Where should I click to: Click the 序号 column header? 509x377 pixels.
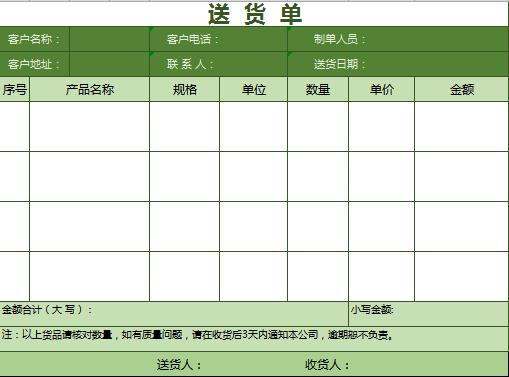(14, 89)
